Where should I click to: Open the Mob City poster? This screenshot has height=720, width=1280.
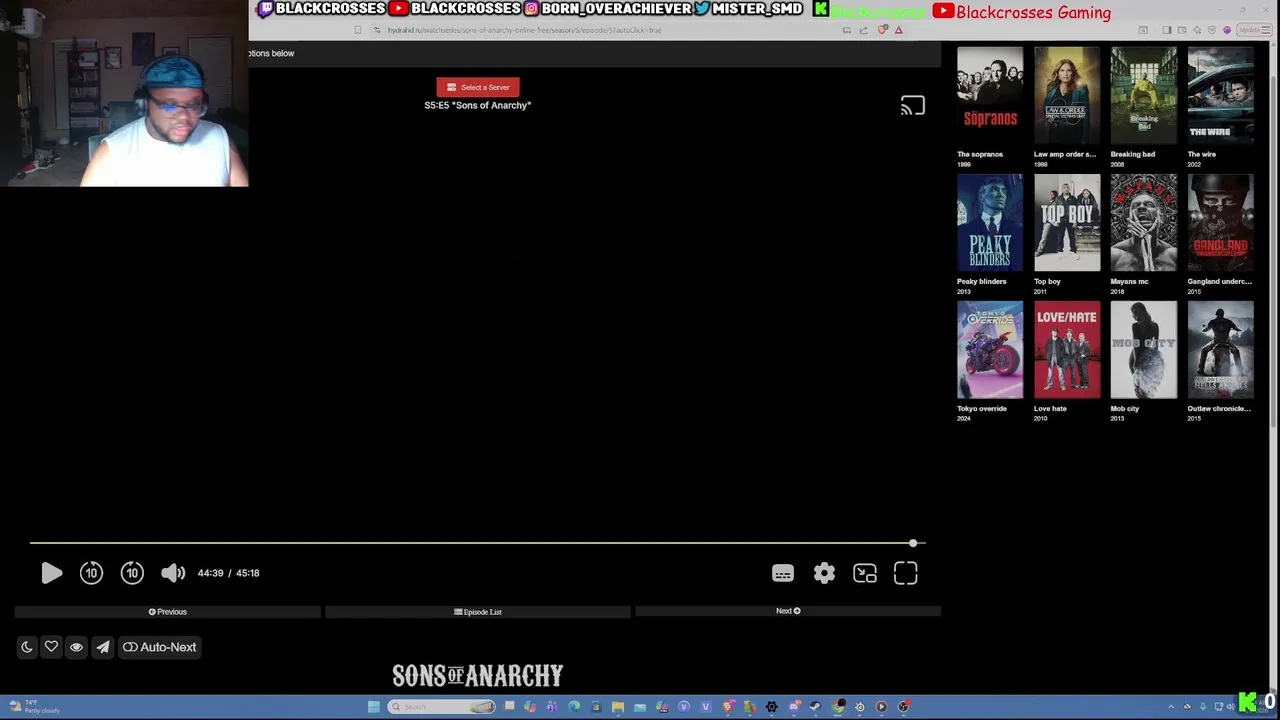point(1144,349)
